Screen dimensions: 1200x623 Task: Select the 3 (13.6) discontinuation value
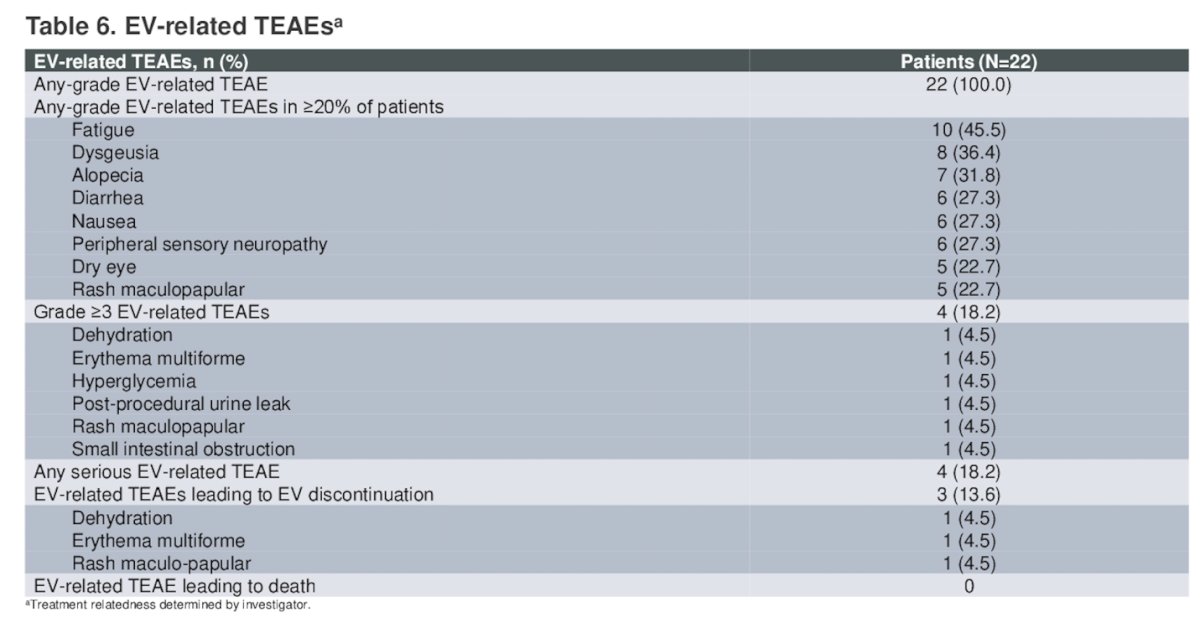coord(968,494)
